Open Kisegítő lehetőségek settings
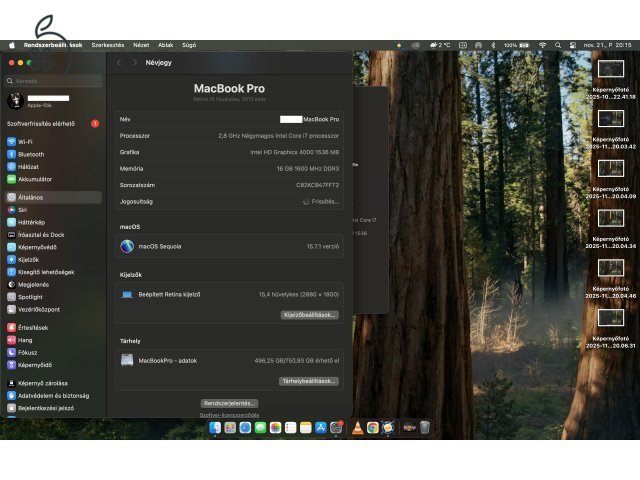 pyautogui.click(x=40, y=272)
